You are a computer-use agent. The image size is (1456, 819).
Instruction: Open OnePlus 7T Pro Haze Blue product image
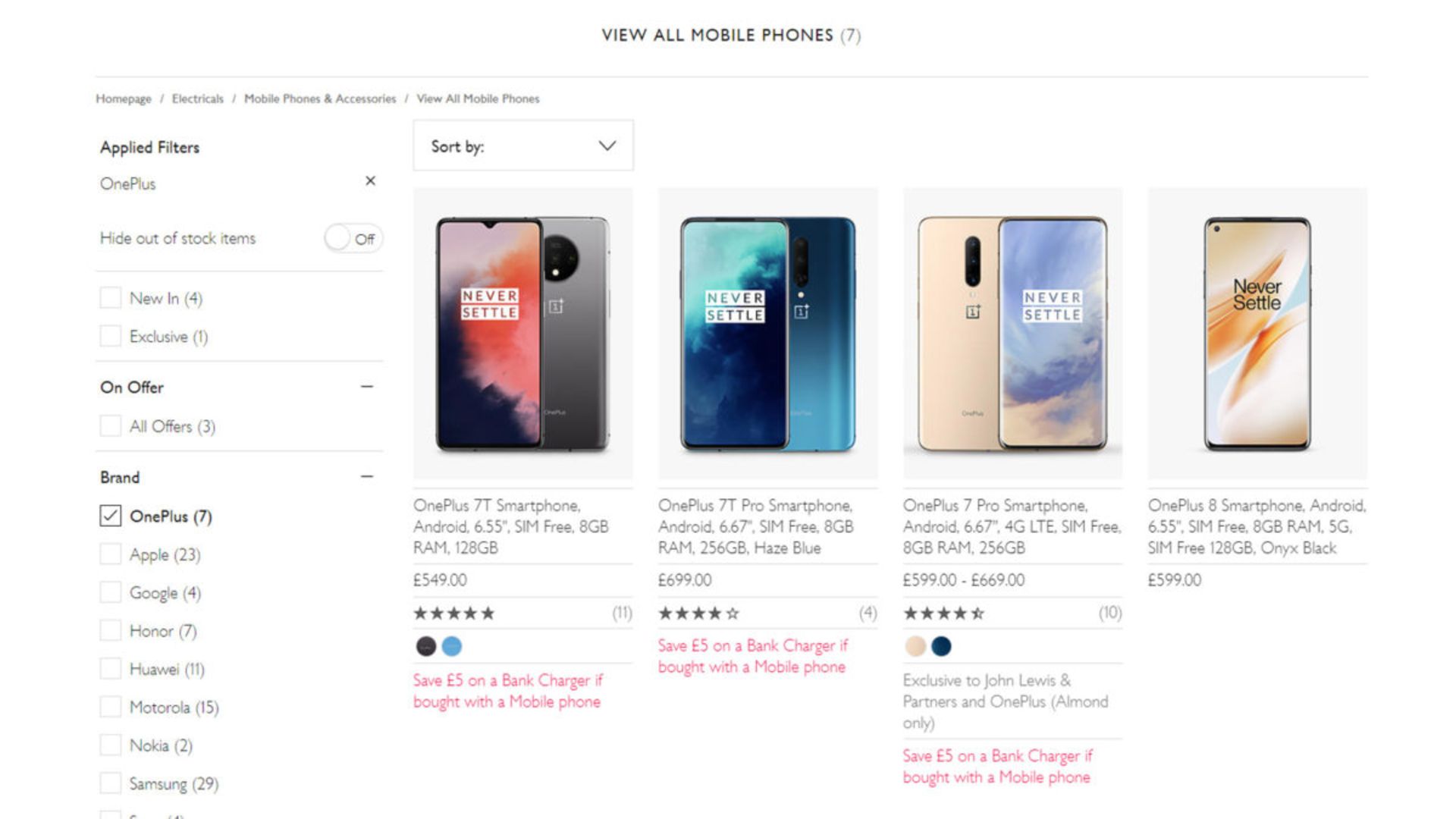(x=767, y=334)
